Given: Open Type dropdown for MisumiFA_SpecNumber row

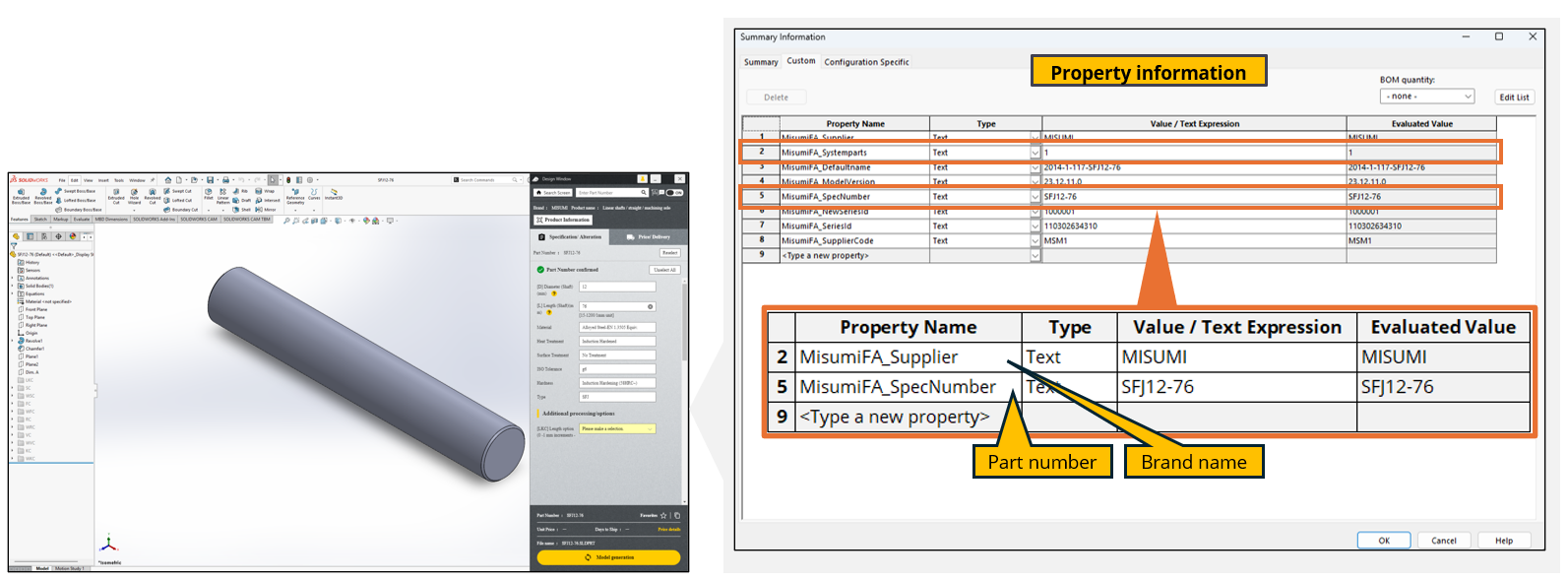Looking at the screenshot, I should [x=1035, y=197].
